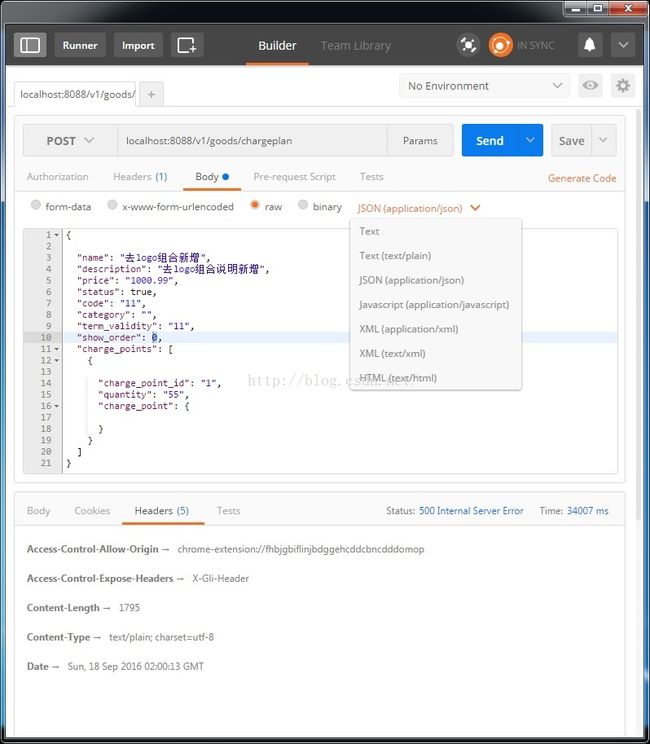
Task: Collapse the fold arrow on line 1
Action: [57, 235]
